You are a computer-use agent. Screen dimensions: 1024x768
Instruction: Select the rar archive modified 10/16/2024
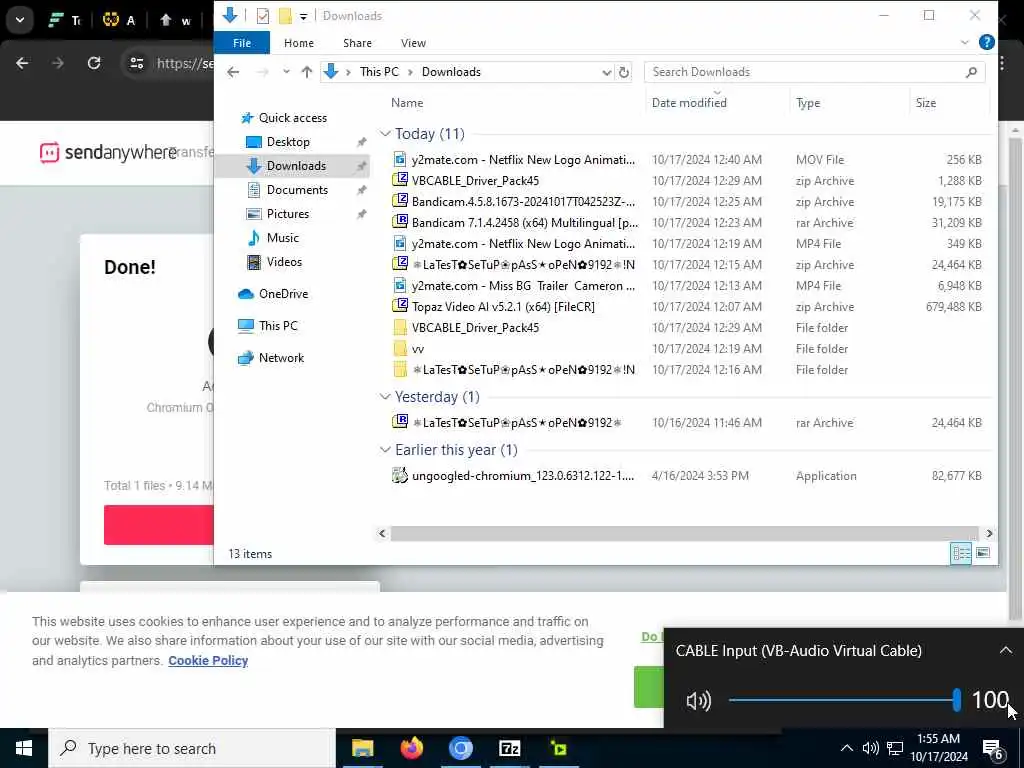tap(516, 423)
